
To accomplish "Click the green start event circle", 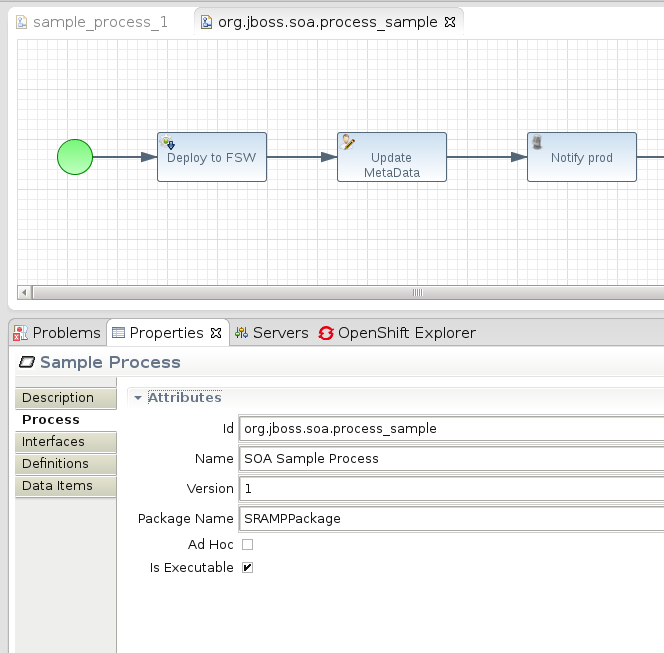I will pos(75,157).
